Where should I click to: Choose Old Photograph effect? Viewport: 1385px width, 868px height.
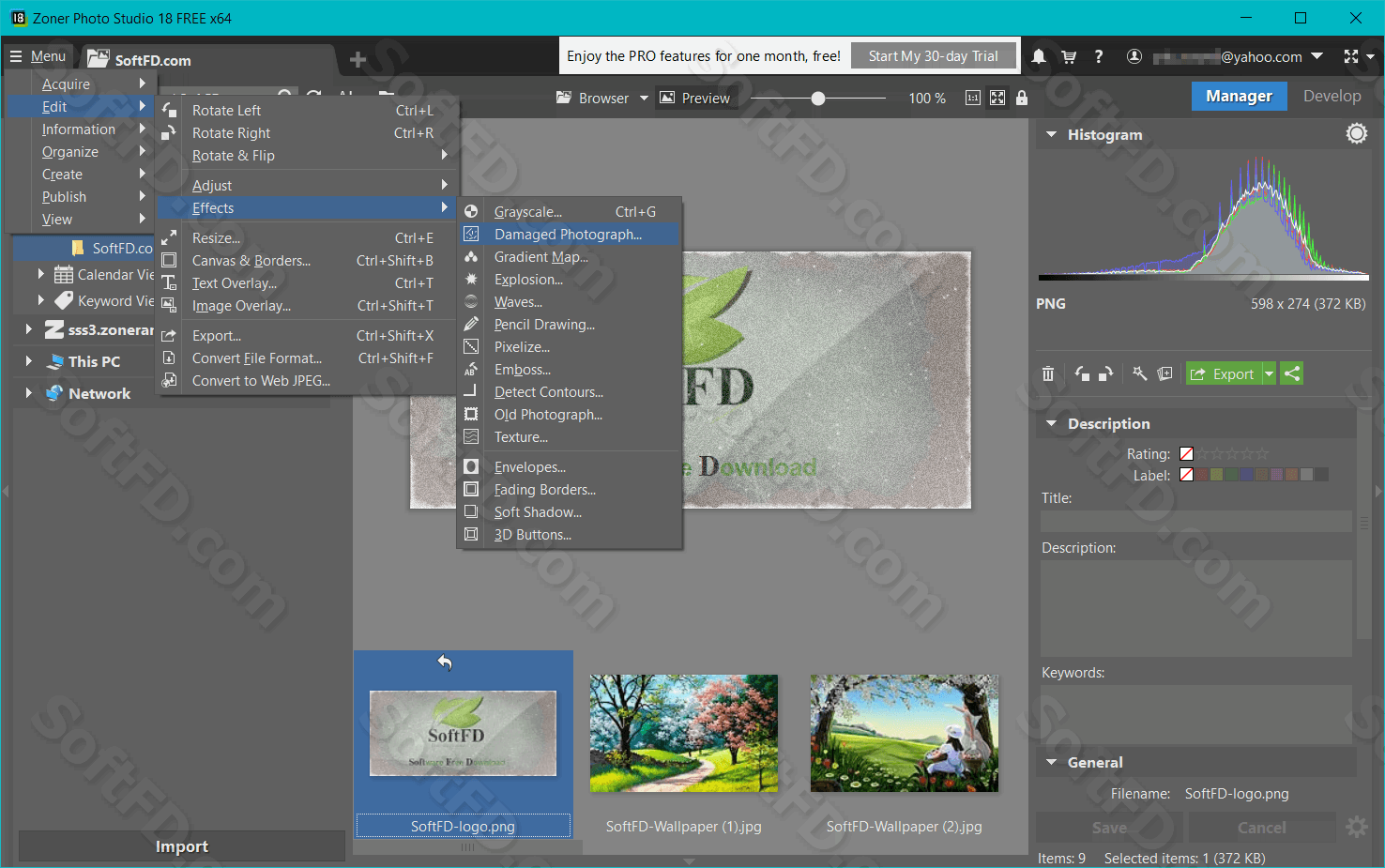click(571, 415)
